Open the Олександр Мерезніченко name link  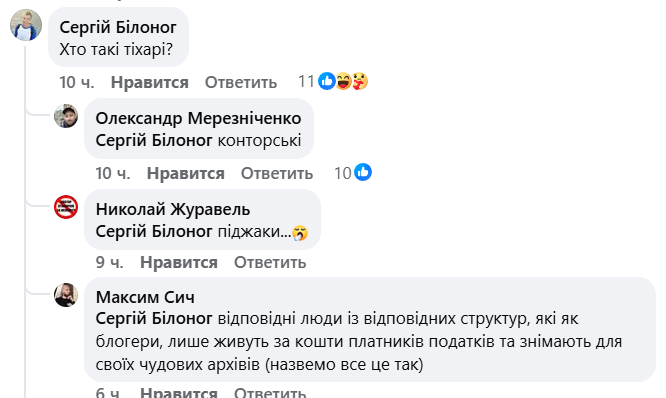(198, 119)
